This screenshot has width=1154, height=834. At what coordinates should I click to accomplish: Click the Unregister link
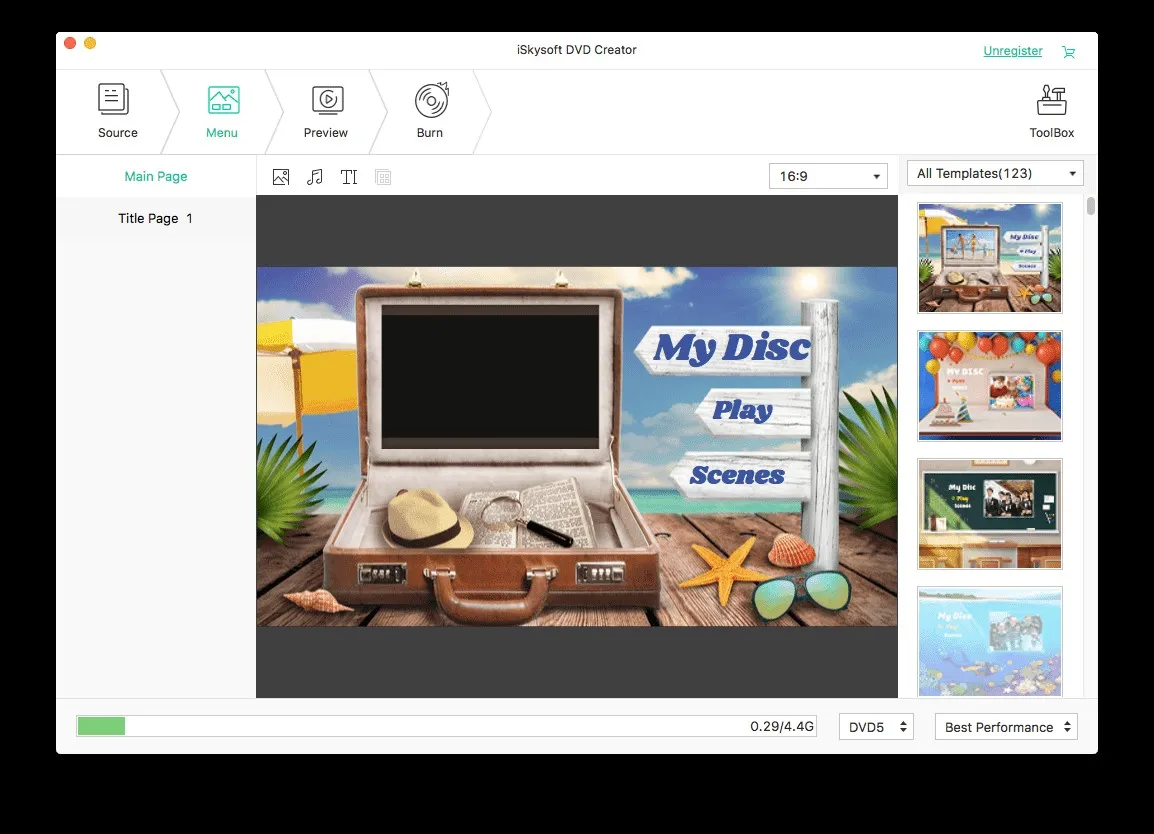[x=1012, y=50]
